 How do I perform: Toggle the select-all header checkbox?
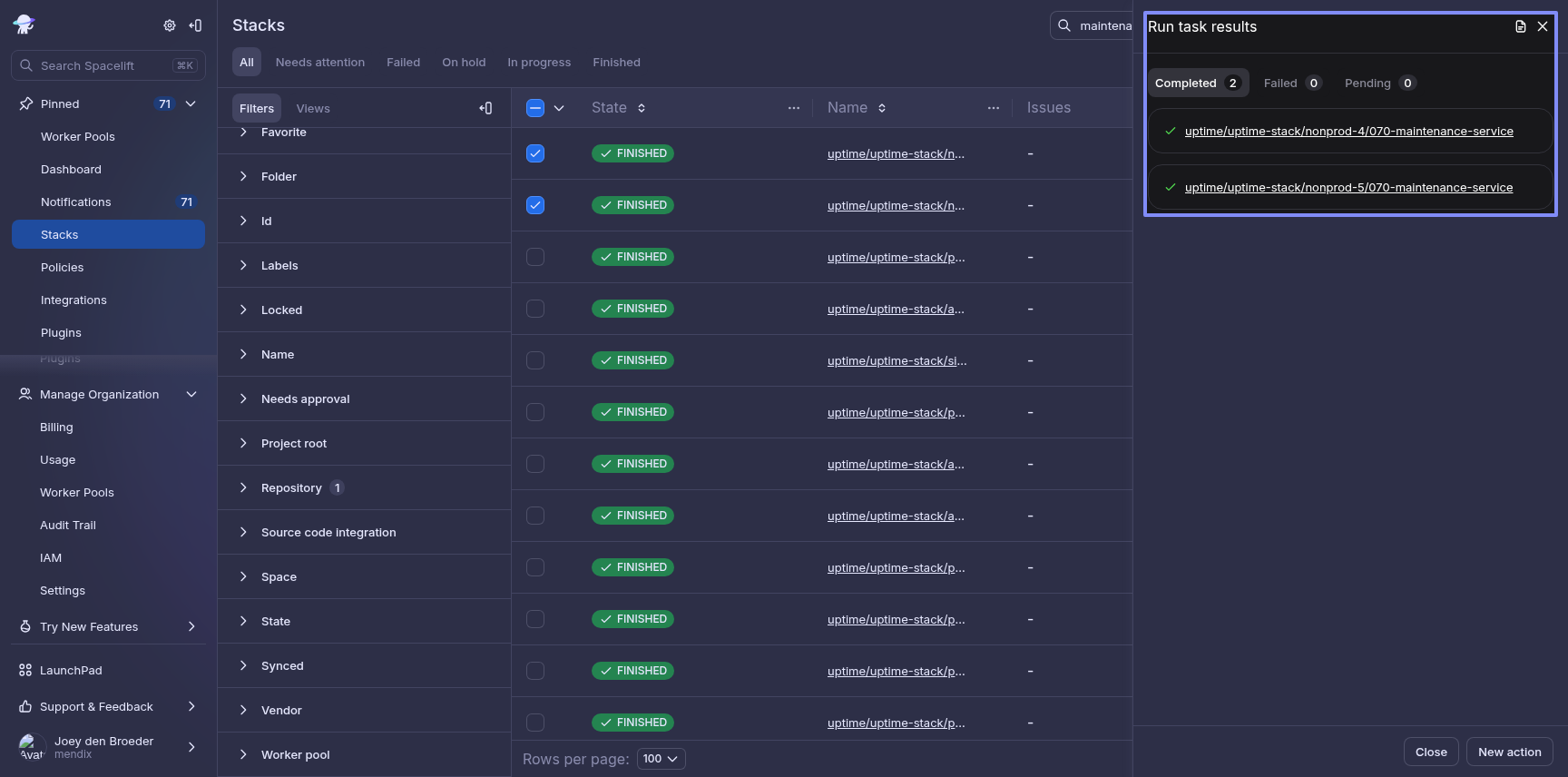pyautogui.click(x=535, y=108)
